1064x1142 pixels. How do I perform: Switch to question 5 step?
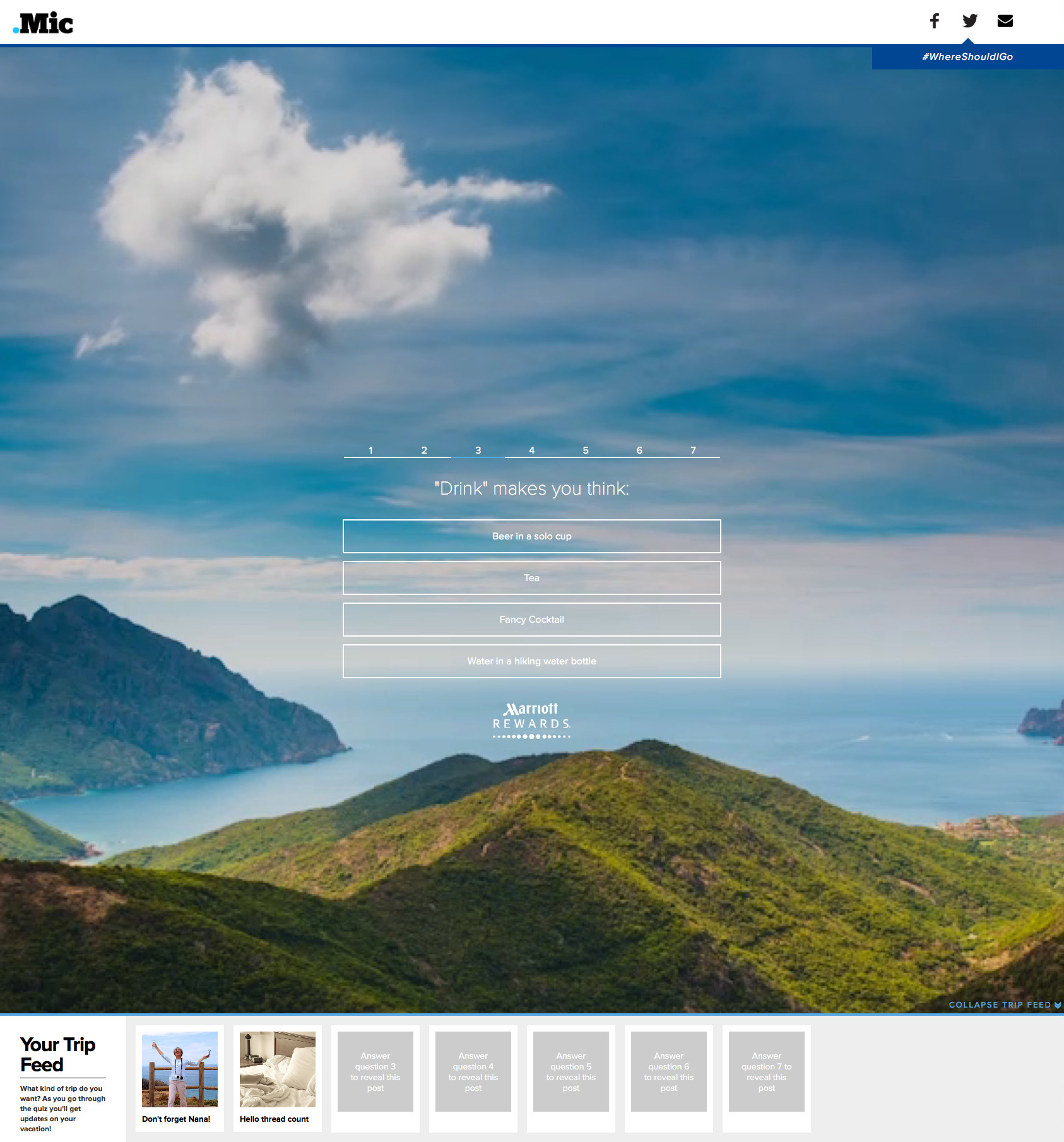585,450
